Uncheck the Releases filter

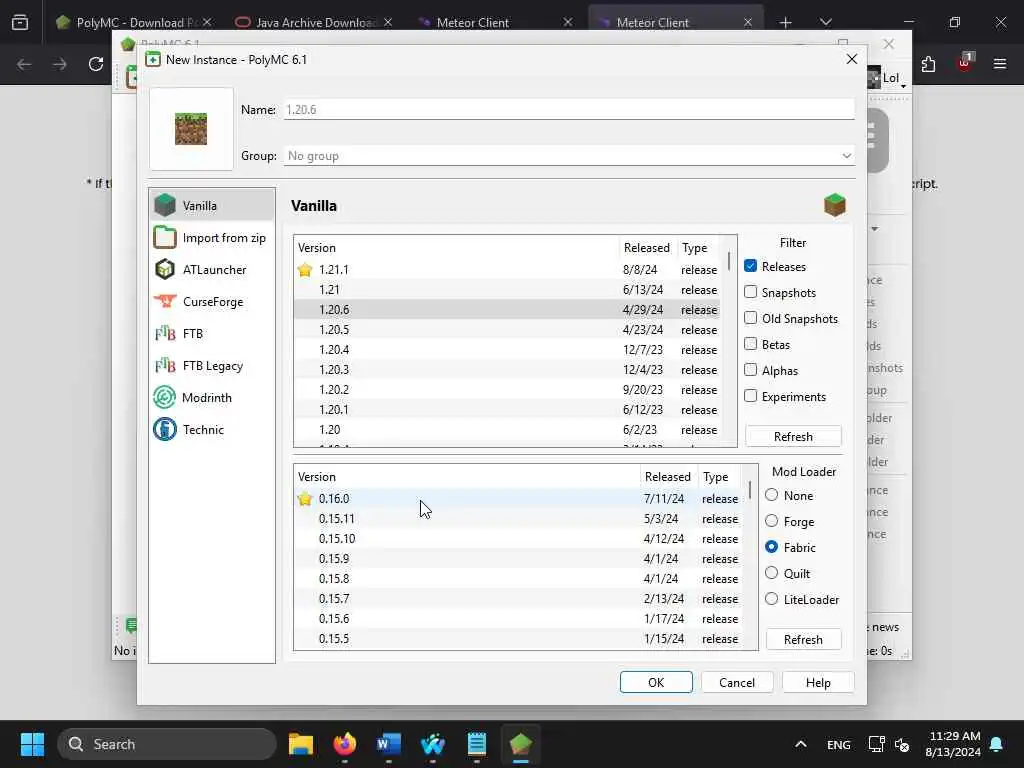(750, 266)
